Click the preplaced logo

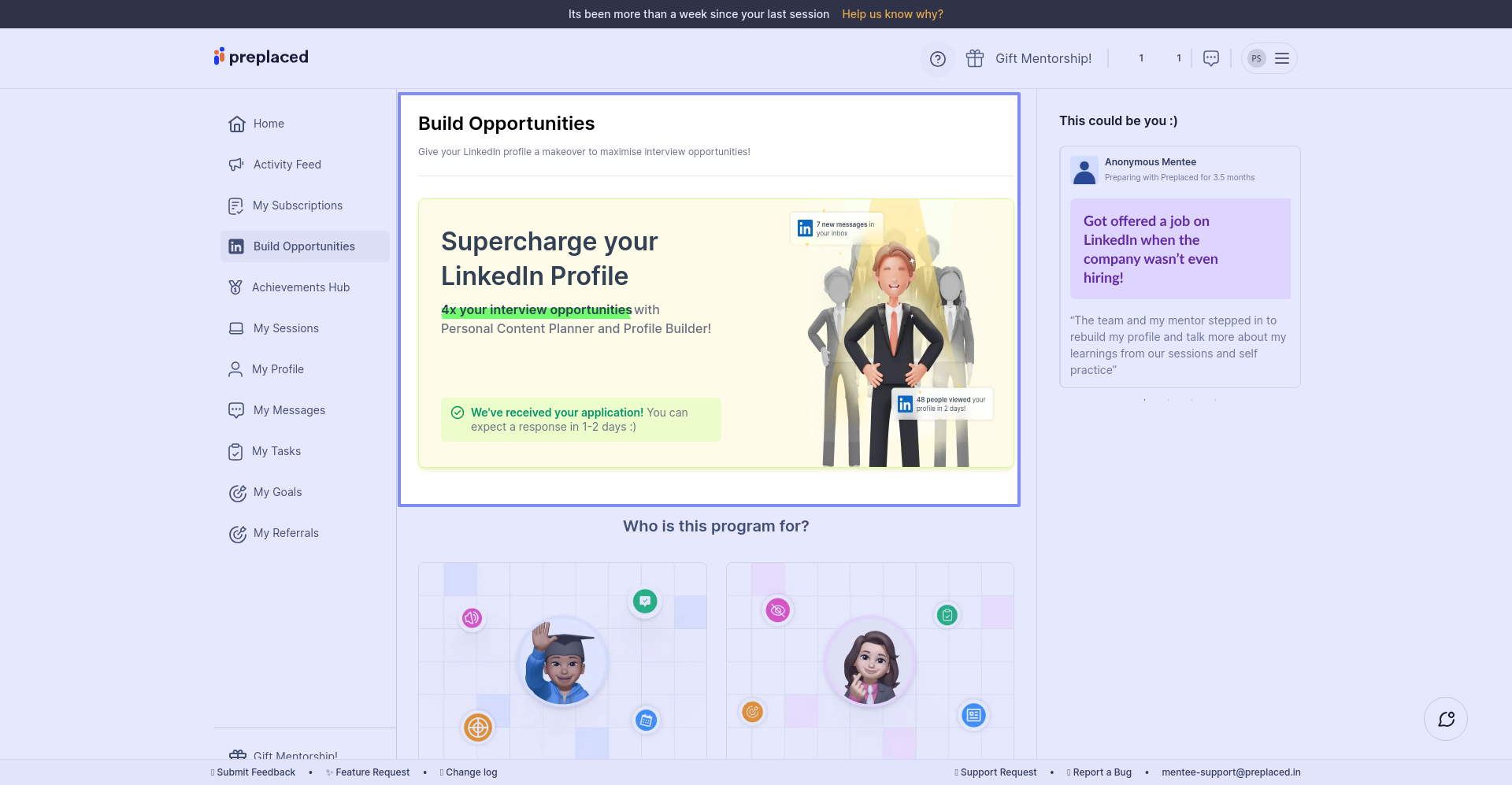point(261,57)
